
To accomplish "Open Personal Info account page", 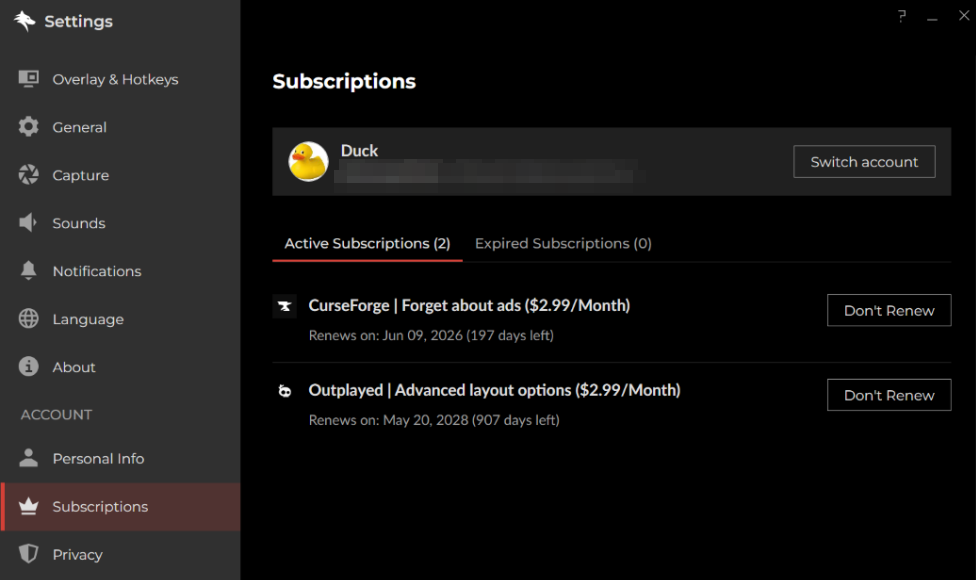I will point(120,458).
